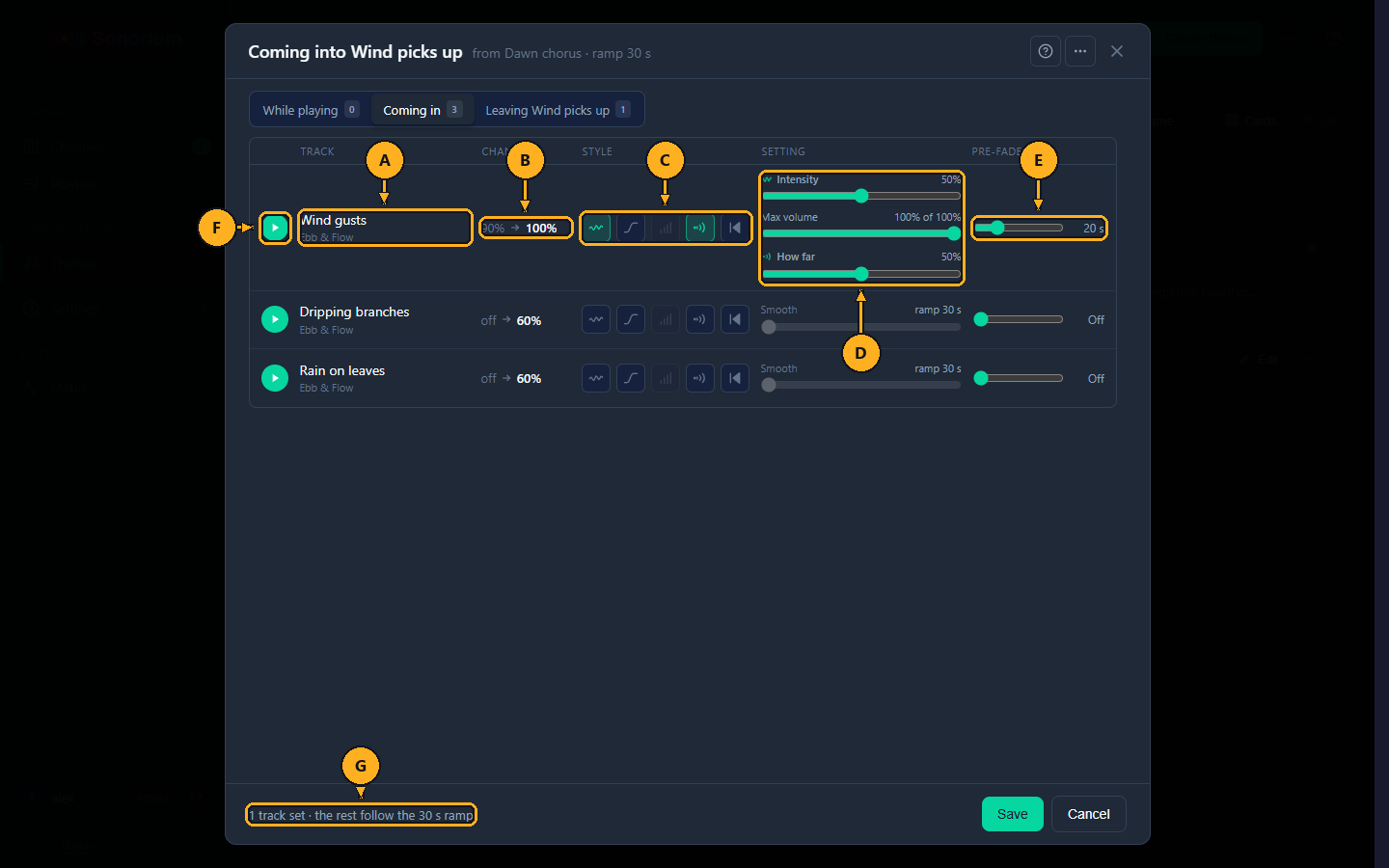Preview the Dripping branches track
The width and height of the screenshot is (1389, 868).
tap(275, 319)
